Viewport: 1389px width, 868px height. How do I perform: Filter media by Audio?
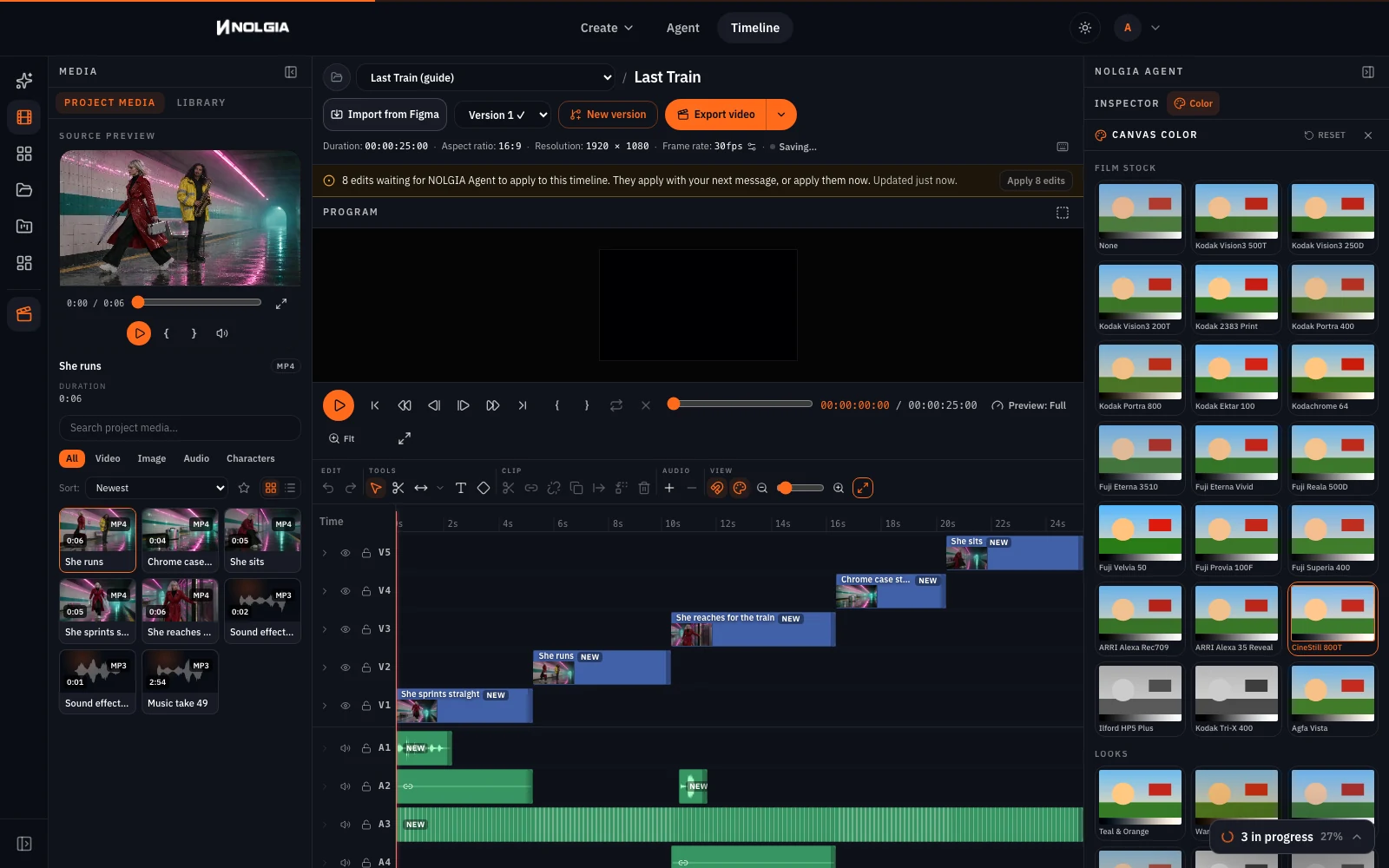tap(196, 458)
